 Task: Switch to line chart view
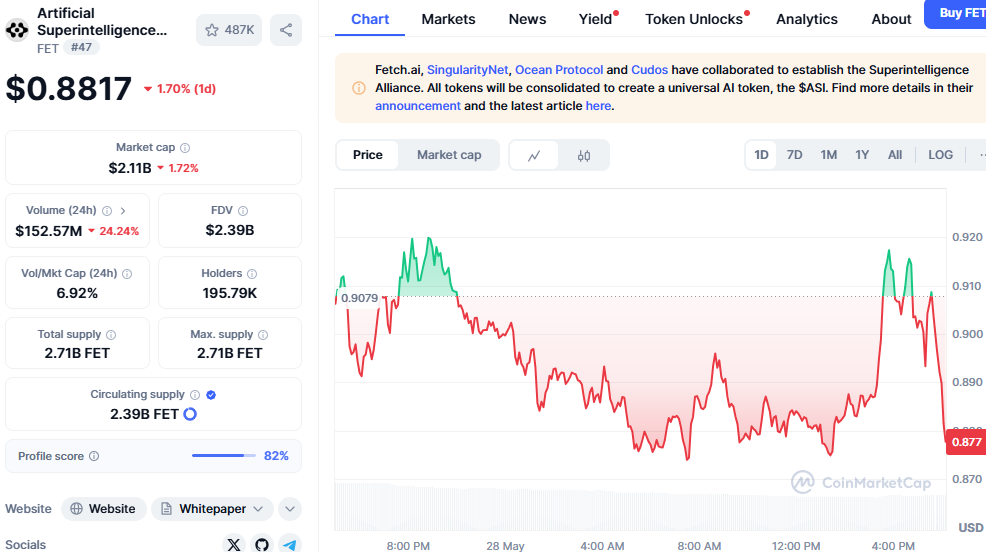pos(534,155)
